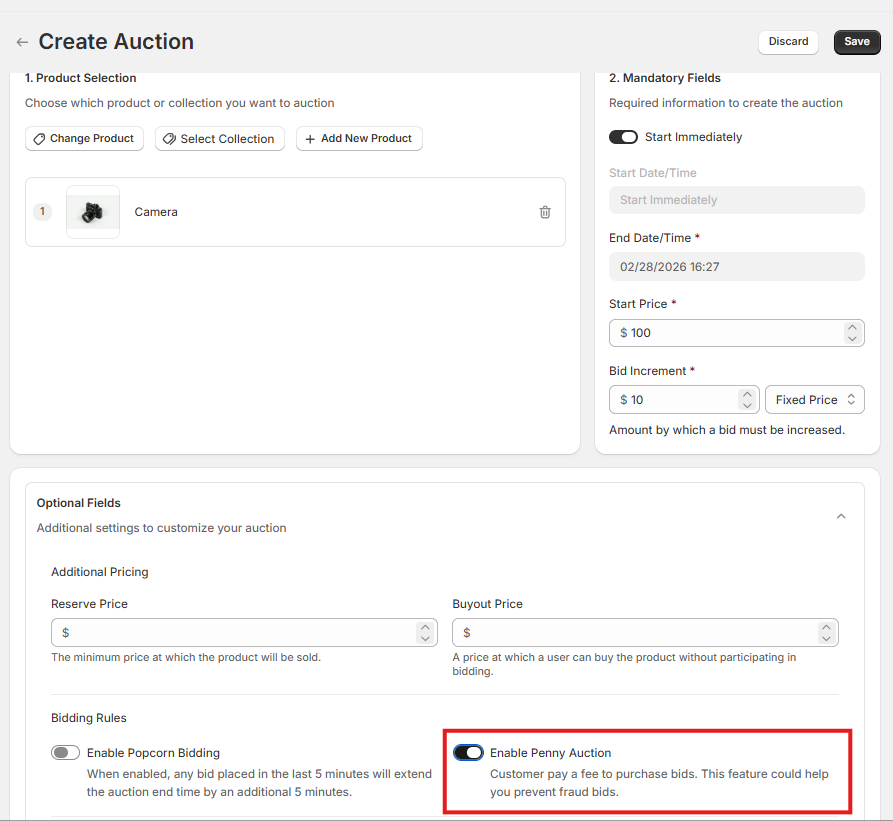Click the Camera product thumbnail
The width and height of the screenshot is (893, 821).
pyautogui.click(x=93, y=212)
